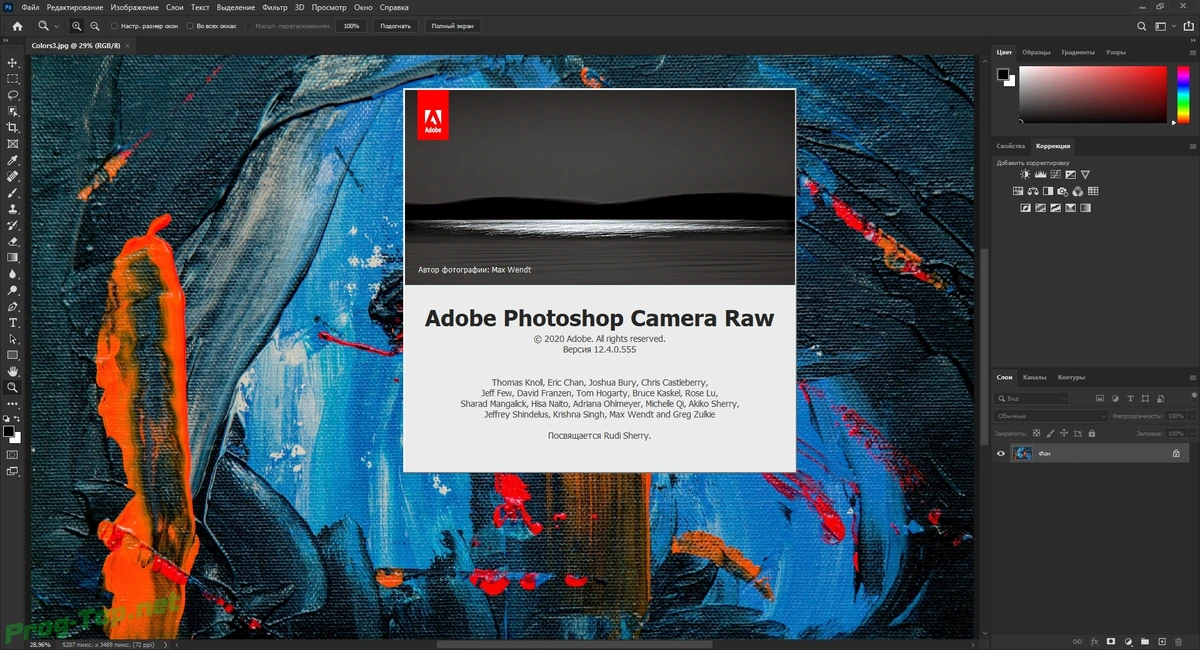
Task: Add a Channel Mixer adjustment
Action: (1078, 191)
